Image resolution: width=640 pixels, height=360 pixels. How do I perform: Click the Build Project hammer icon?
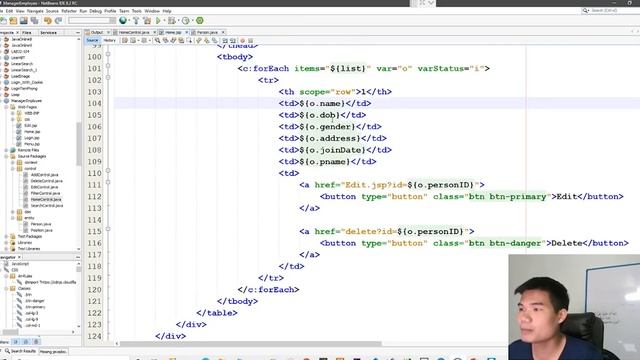[136, 20]
